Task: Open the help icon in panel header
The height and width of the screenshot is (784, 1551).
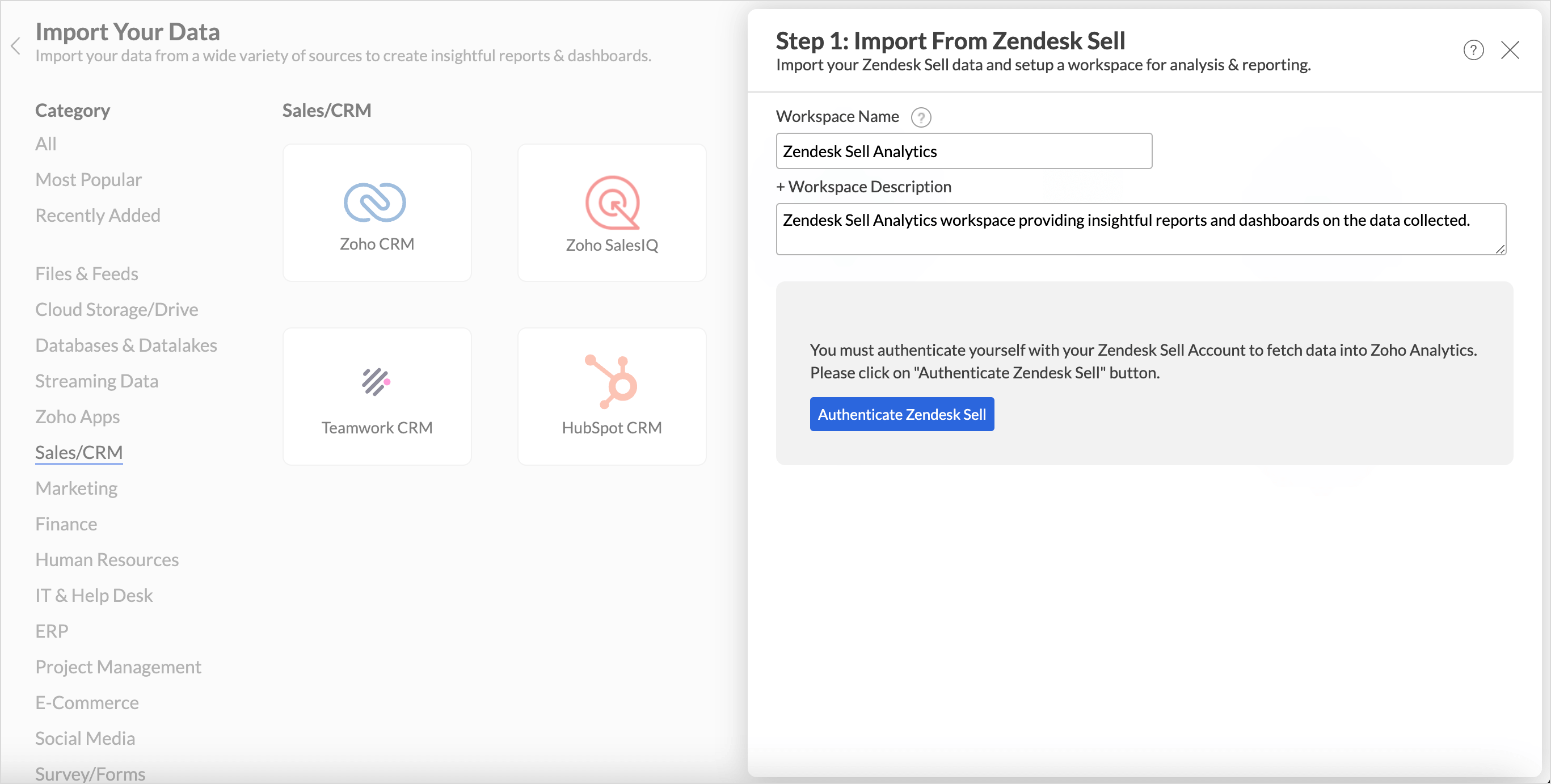Action: click(1473, 50)
